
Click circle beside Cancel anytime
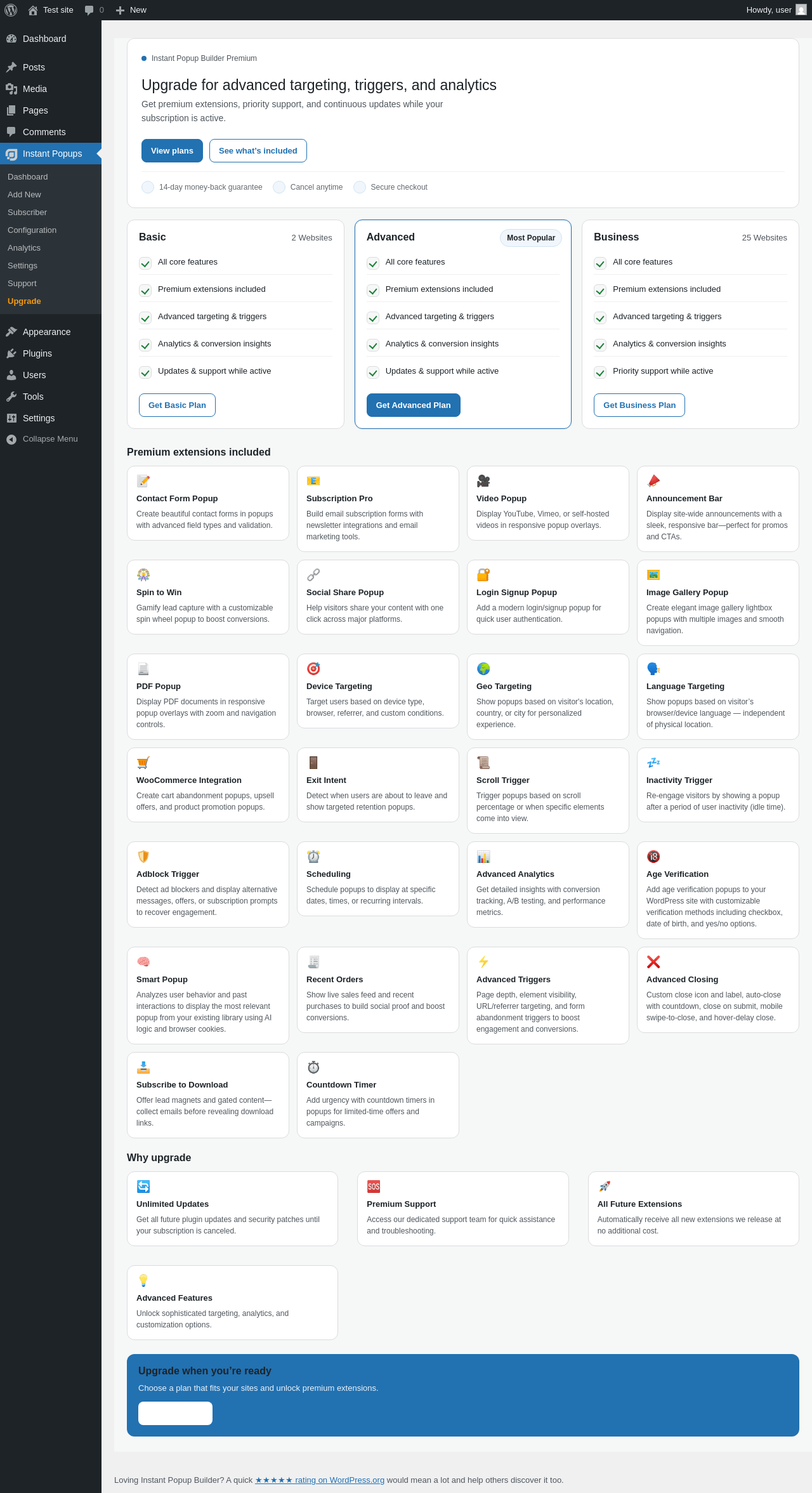[279, 187]
